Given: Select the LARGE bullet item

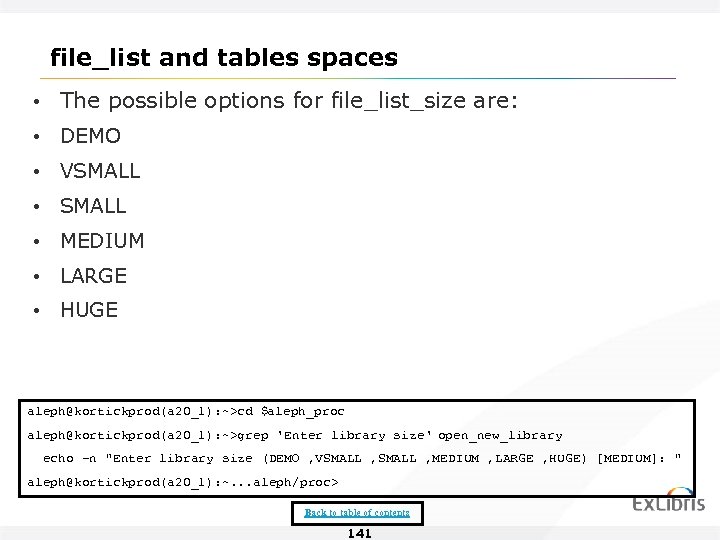Looking at the screenshot, I should click(x=93, y=275).
